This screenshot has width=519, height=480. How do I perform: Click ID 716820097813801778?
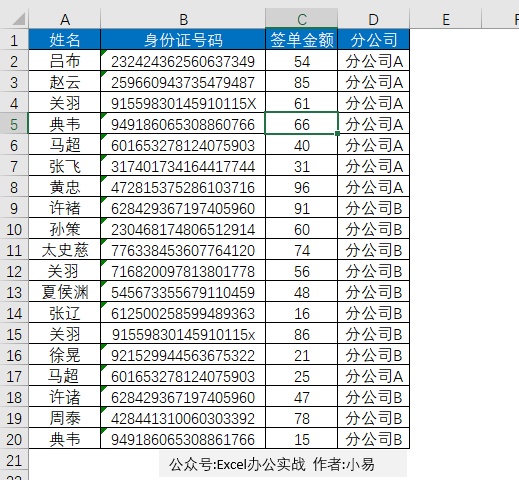coord(183,271)
